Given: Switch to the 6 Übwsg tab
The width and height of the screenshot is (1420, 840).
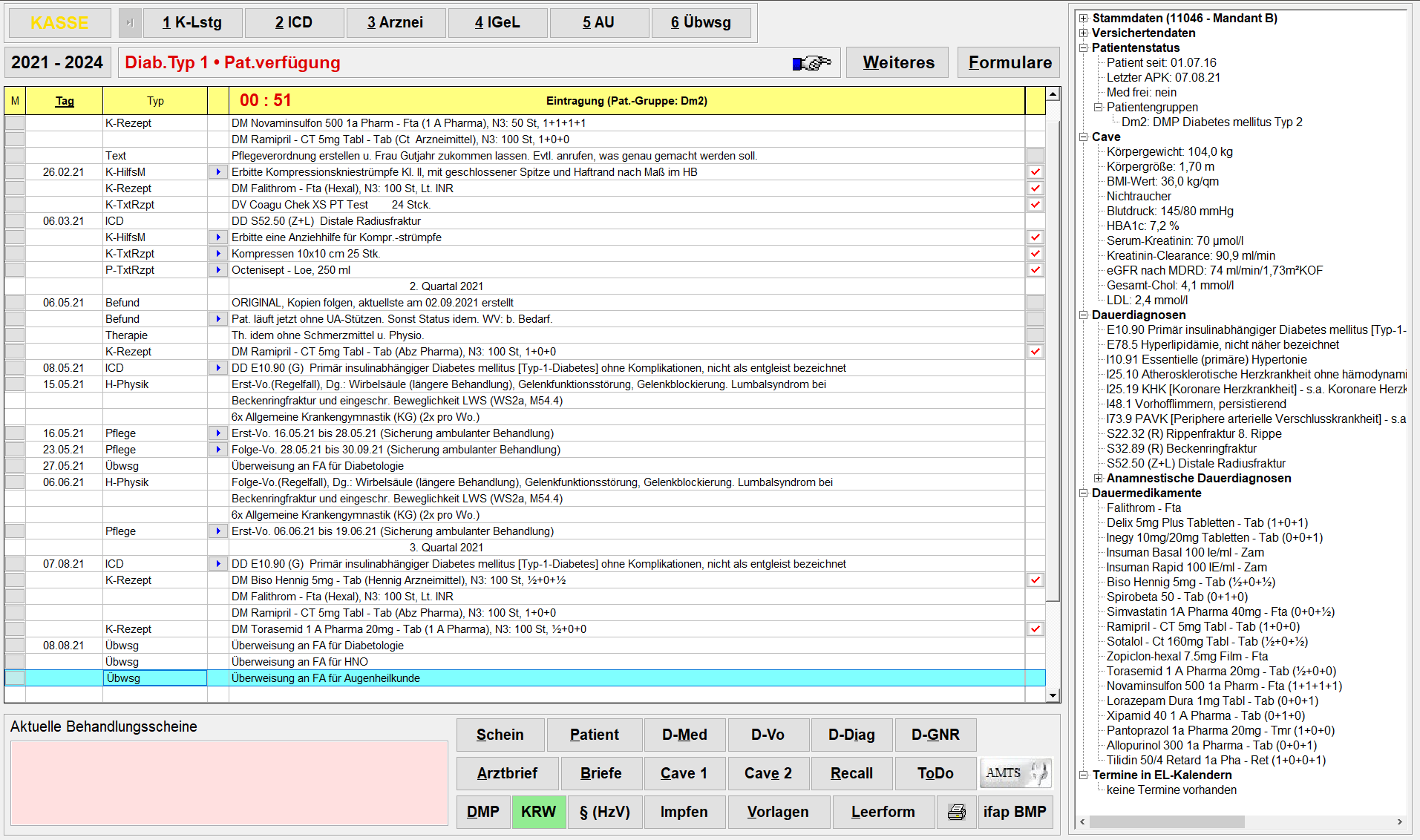Looking at the screenshot, I should [x=701, y=23].
